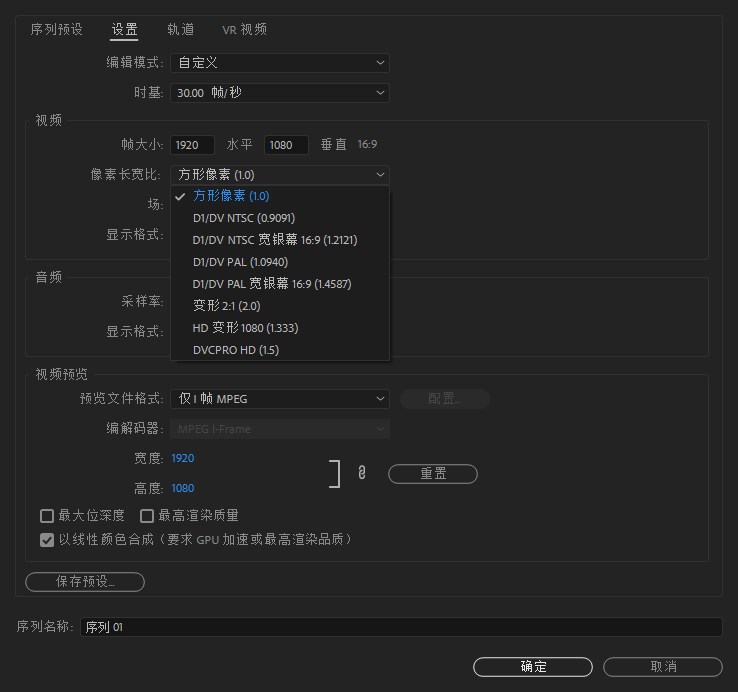
Task: Toggle the width-height link chain icon
Action: tap(361, 473)
